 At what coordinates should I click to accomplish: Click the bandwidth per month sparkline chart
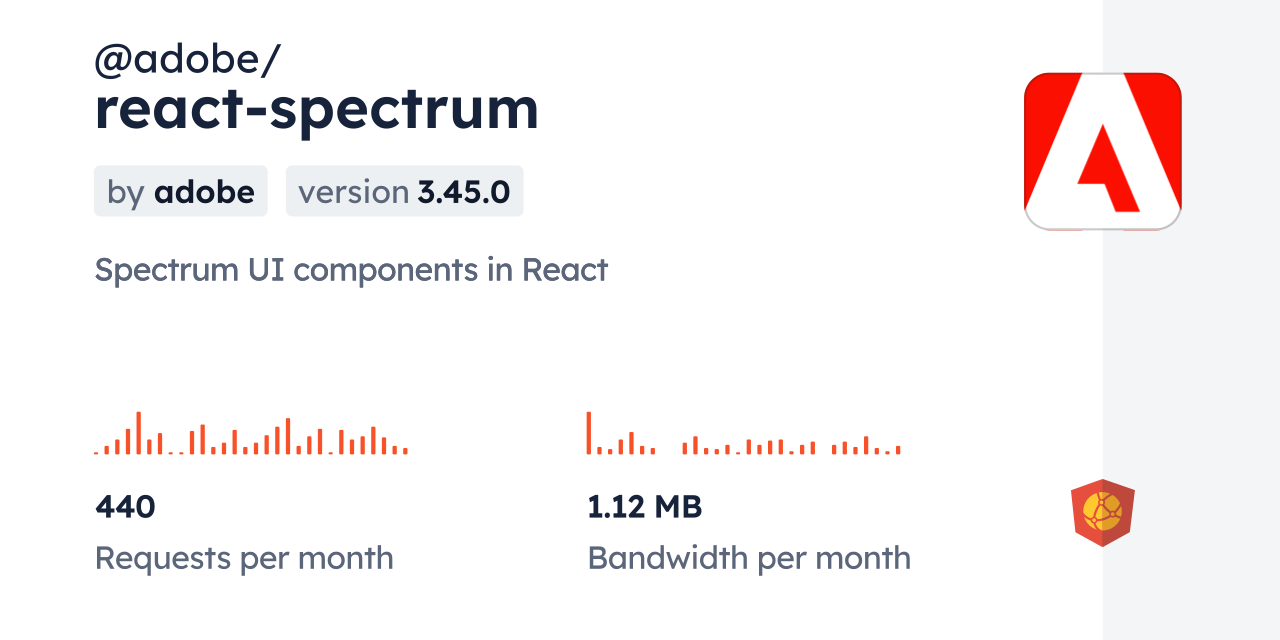(743, 434)
